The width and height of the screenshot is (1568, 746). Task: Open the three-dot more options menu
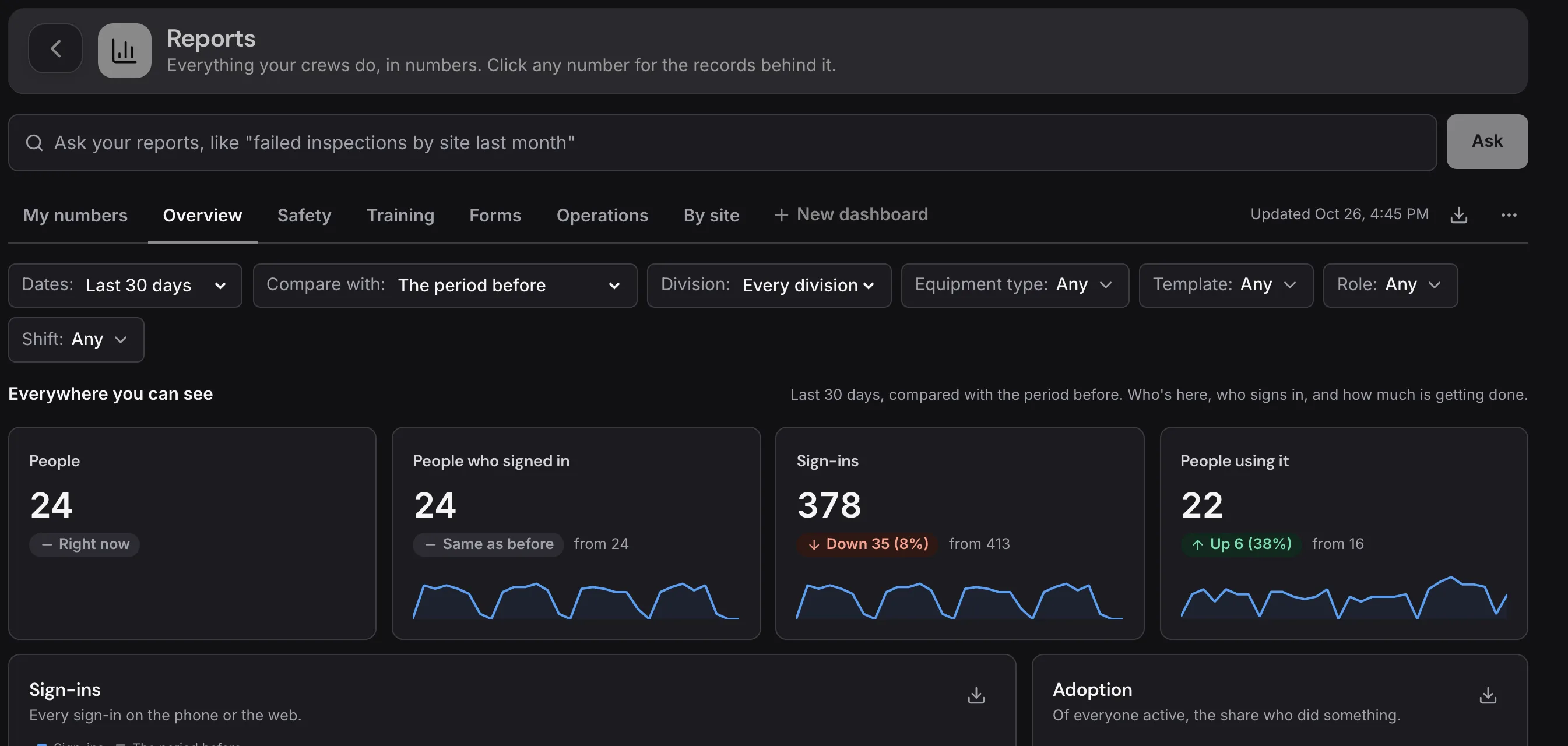coord(1509,215)
